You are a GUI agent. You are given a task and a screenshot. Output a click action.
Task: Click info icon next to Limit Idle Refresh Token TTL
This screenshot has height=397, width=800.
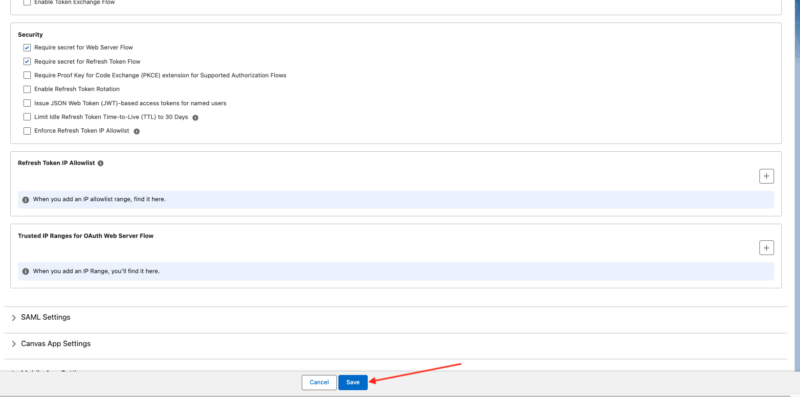[195, 117]
